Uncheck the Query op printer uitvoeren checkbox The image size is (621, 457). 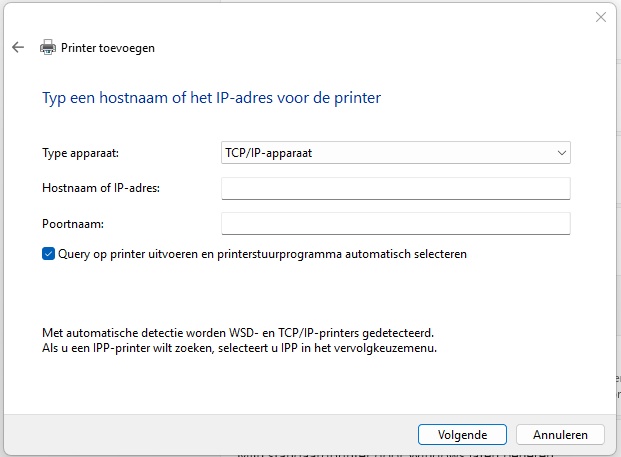[x=48, y=254]
